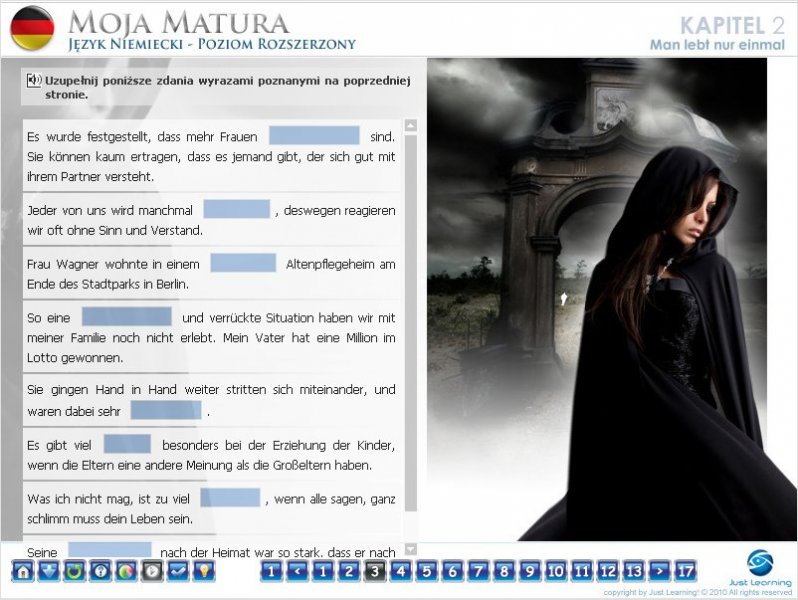Click text 'Ende des Stadtparks in Berlin.'
The height and width of the screenshot is (600, 798).
(x=108, y=284)
